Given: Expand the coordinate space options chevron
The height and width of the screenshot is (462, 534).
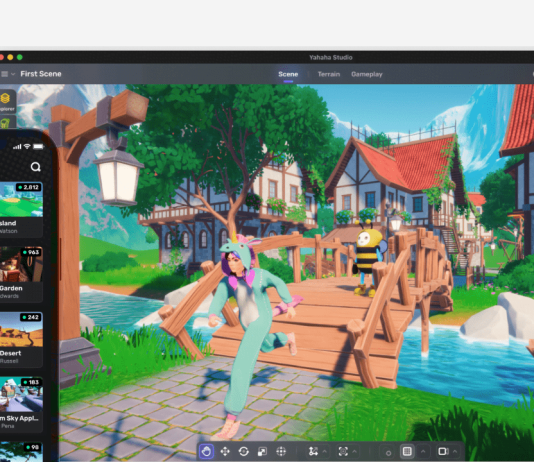Looking at the screenshot, I should pos(325,451).
